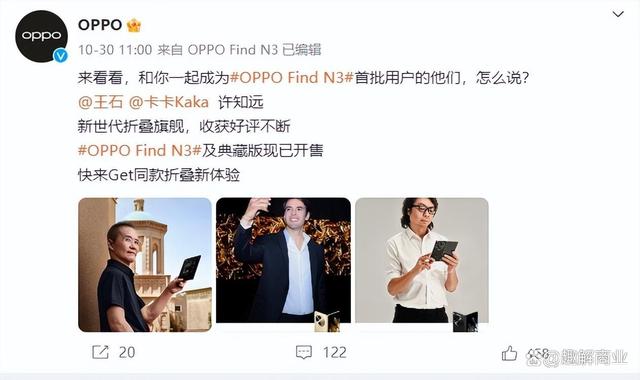Like the post with thumbs-up icon

509,353
